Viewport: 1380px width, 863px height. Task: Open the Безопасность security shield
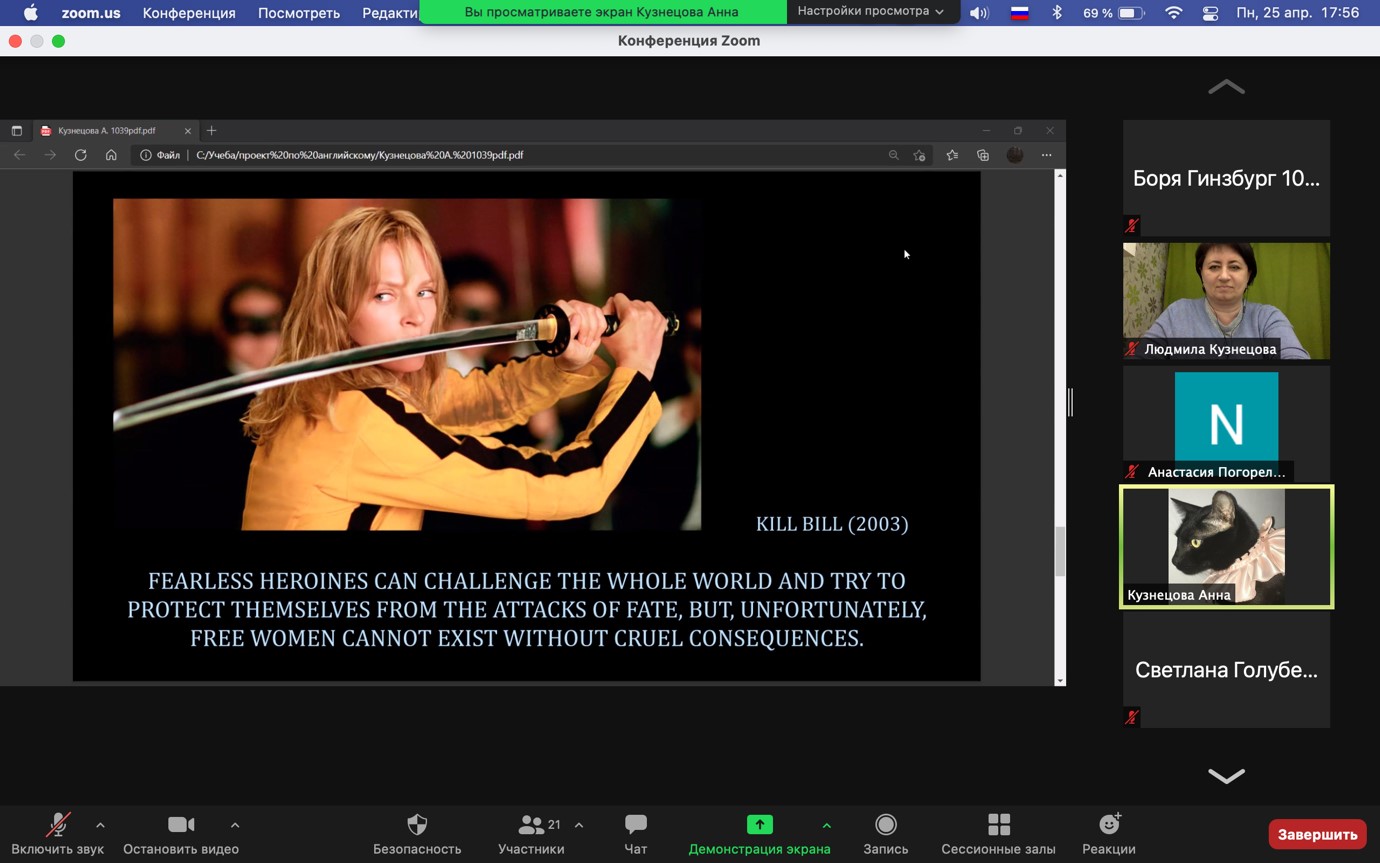[417, 834]
